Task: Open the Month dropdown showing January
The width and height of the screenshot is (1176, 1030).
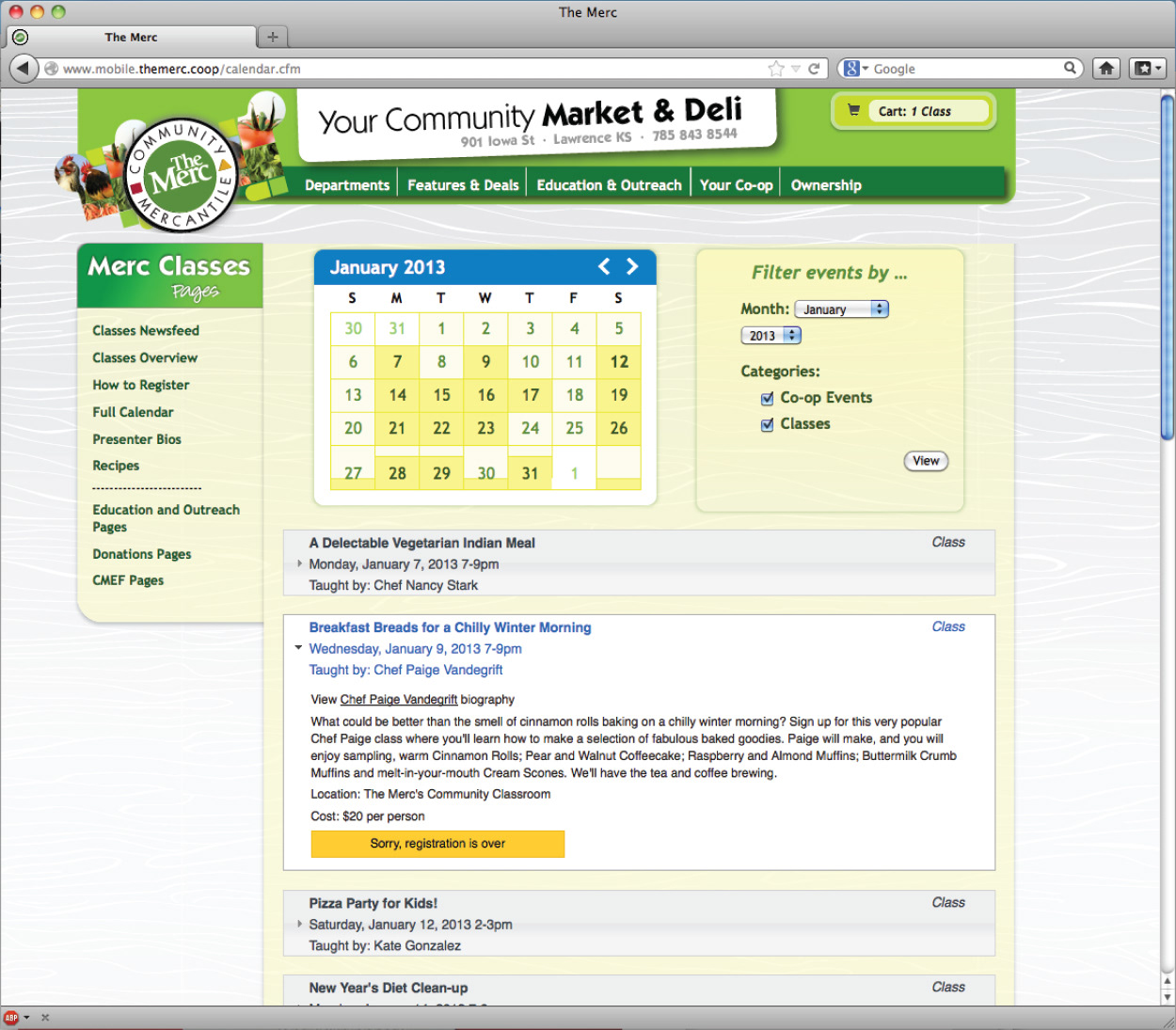Action: [x=841, y=309]
